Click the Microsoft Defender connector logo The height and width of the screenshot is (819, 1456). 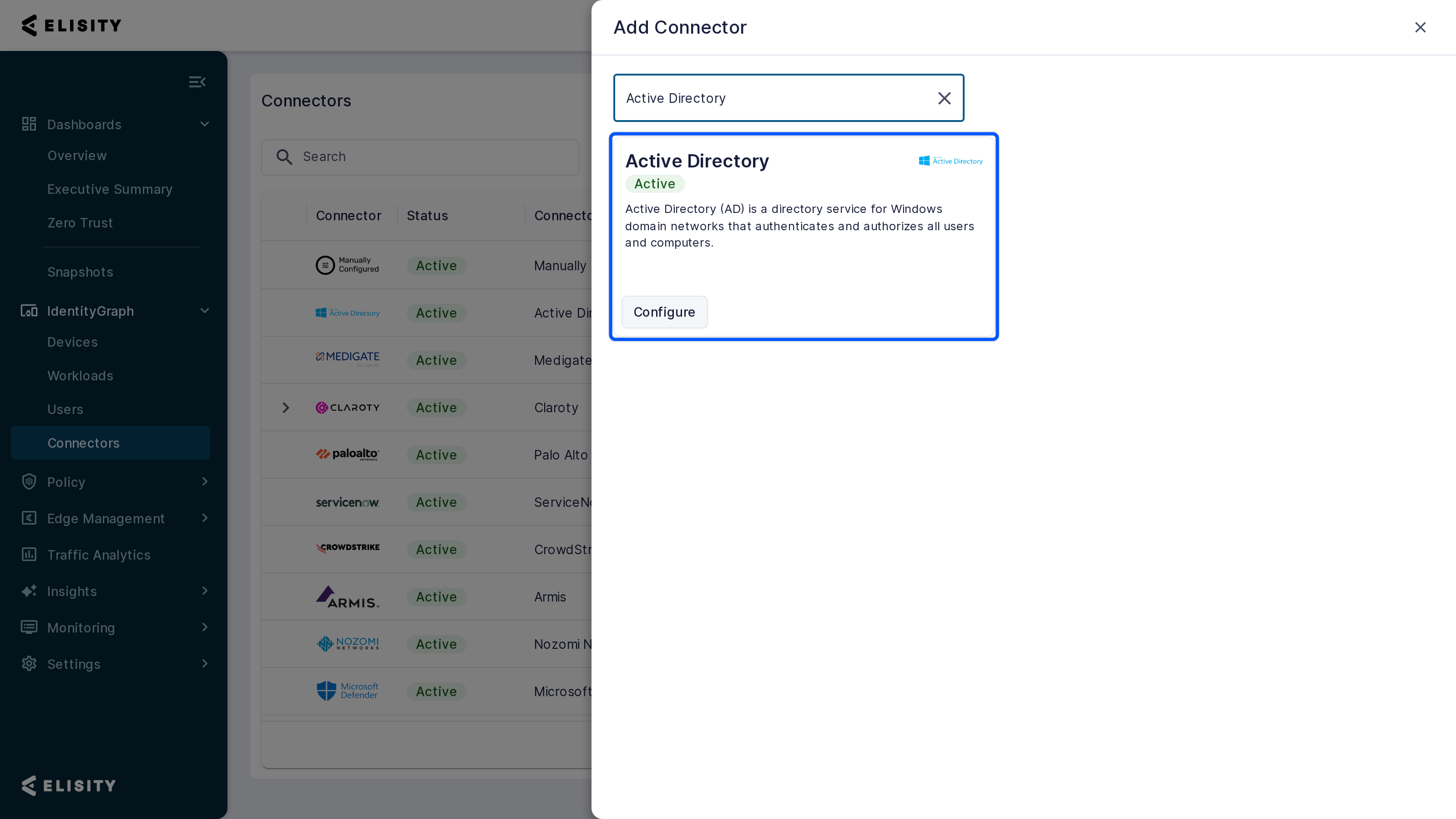tap(347, 691)
